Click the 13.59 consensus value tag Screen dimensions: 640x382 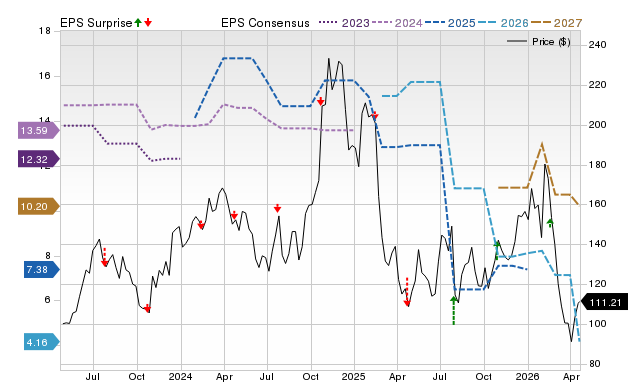point(38,131)
